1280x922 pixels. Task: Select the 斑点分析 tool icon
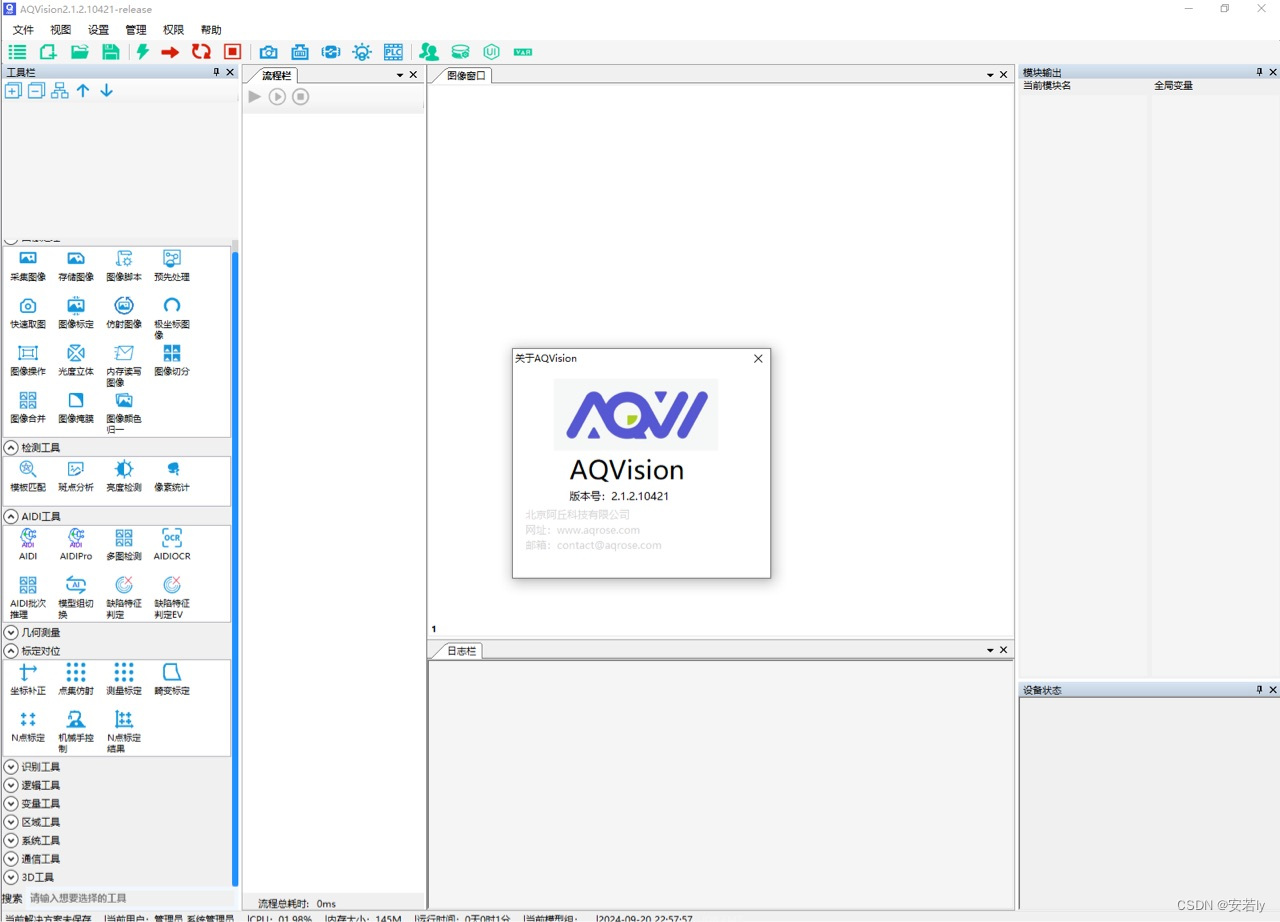[x=76, y=469]
